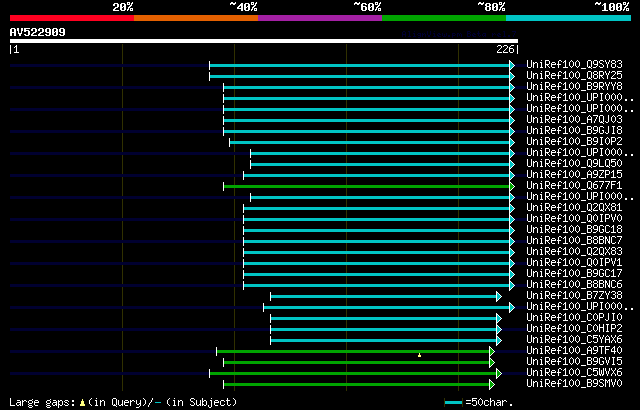640x410 pixels.
Task: Select the AV522909 query name
Action: pos(38,32)
